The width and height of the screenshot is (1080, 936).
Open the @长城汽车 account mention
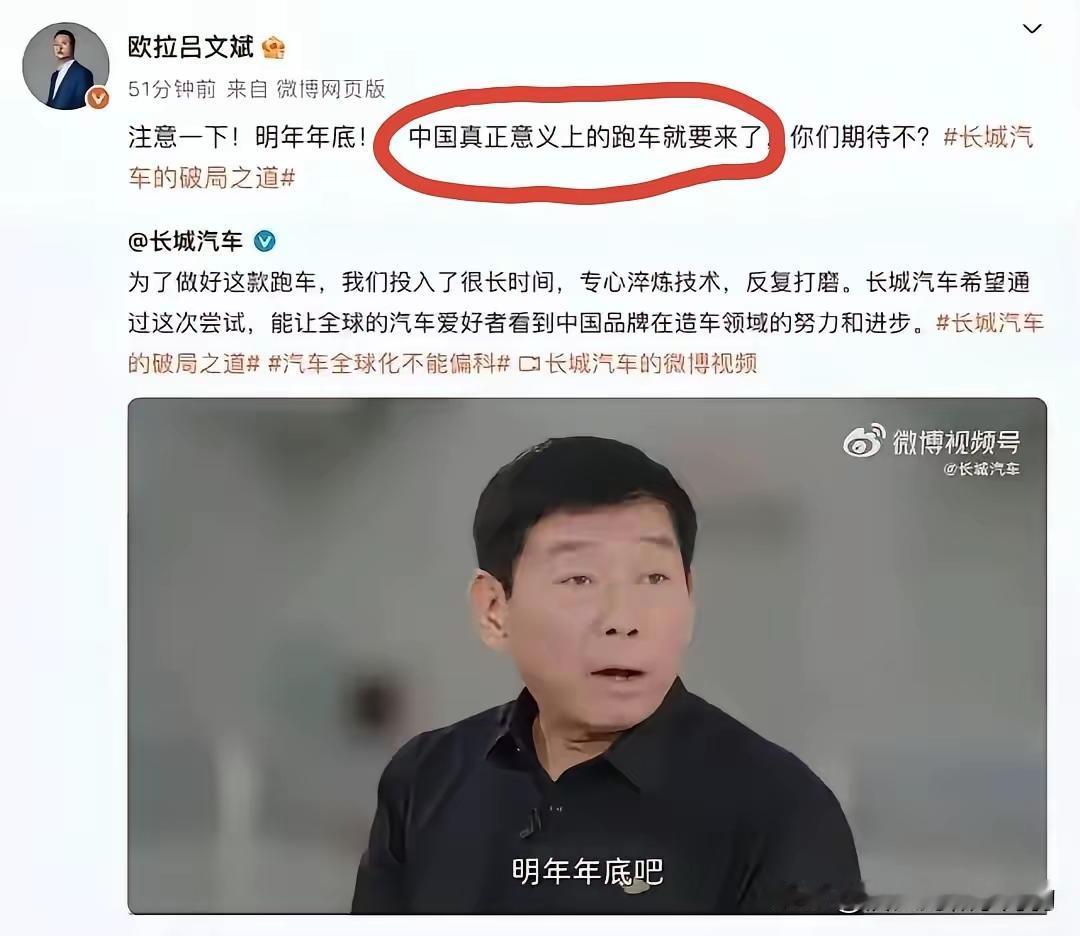coord(185,241)
